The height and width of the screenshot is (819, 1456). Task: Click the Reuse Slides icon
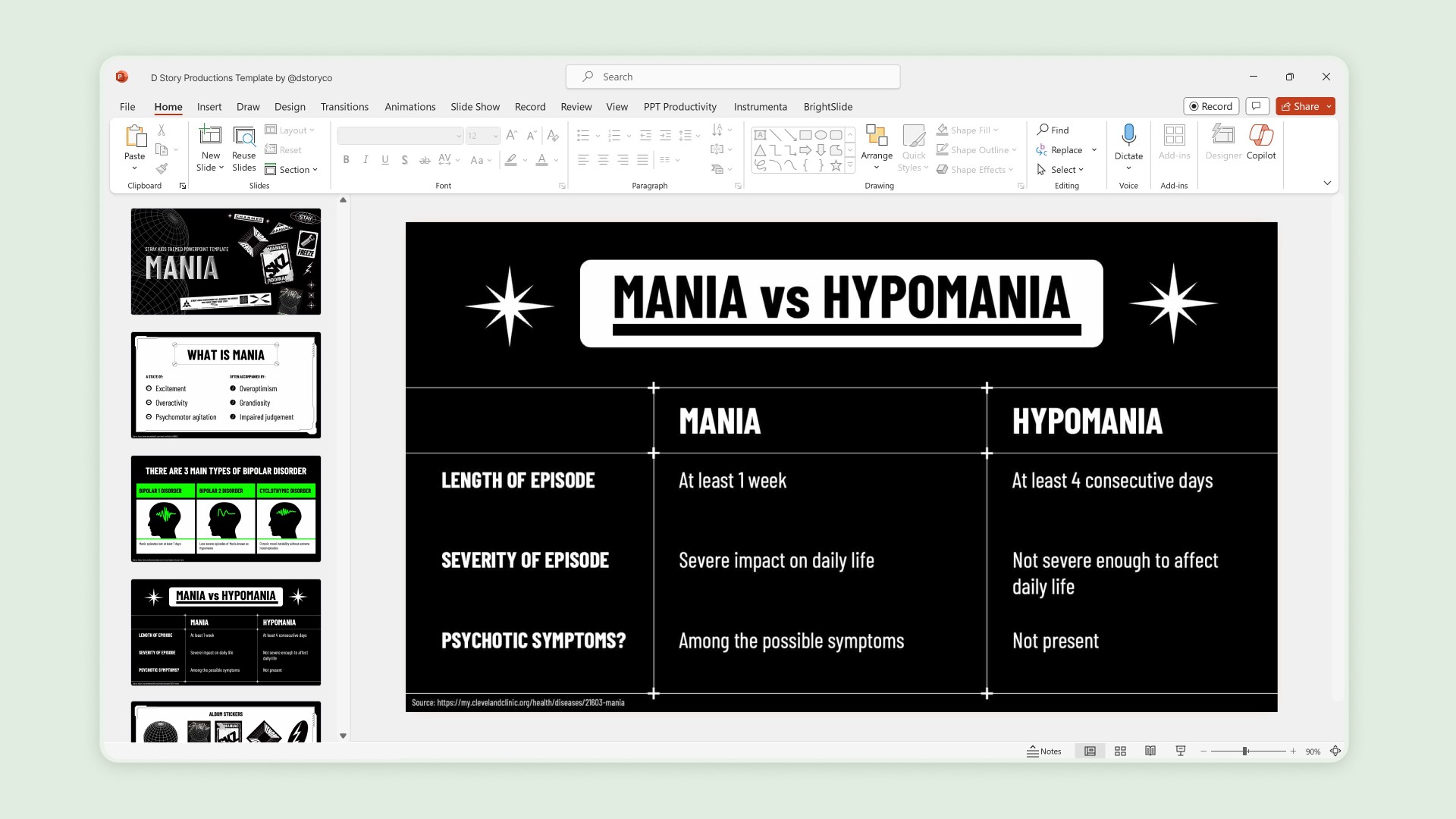click(x=243, y=136)
